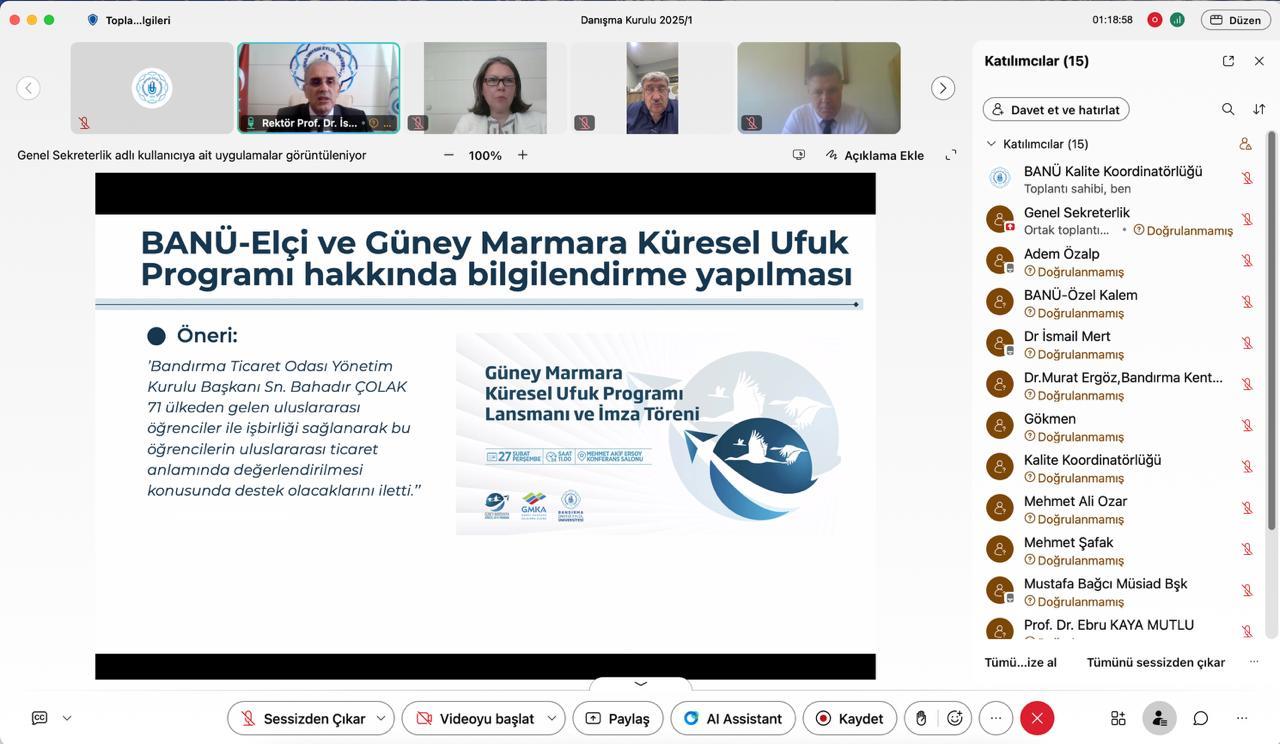Click BANÜ Kalite Koordinatörlüğü avatar logo
This screenshot has width=1280, height=744.
1000,178
